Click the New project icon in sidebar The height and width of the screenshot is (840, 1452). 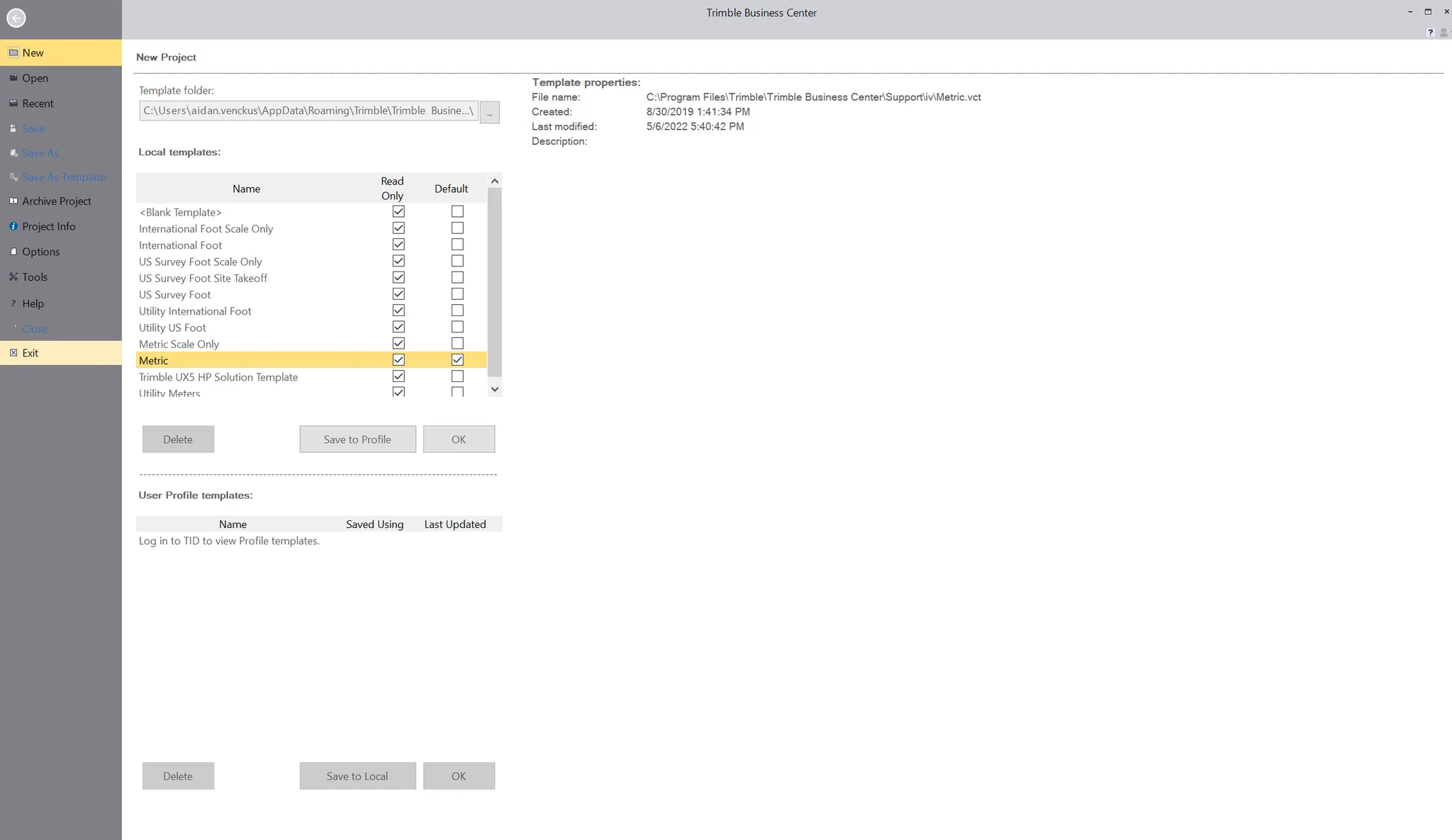tap(13, 52)
